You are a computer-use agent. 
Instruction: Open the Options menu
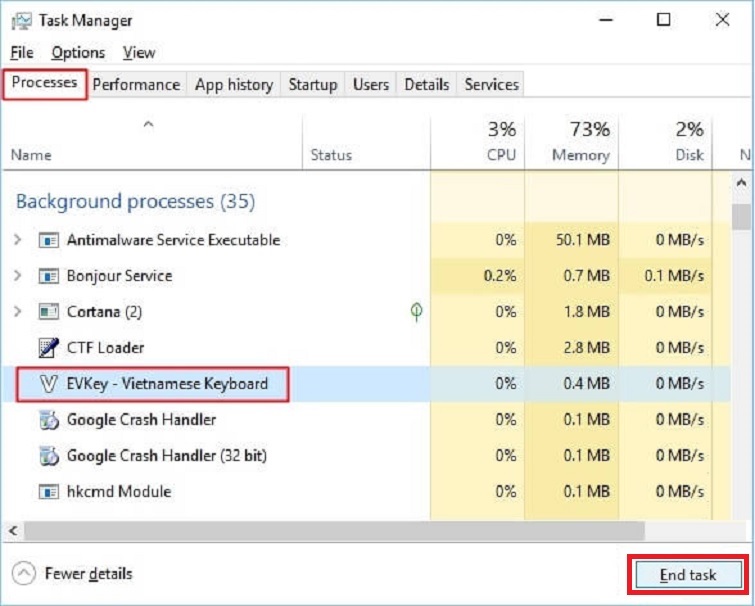pyautogui.click(x=78, y=53)
